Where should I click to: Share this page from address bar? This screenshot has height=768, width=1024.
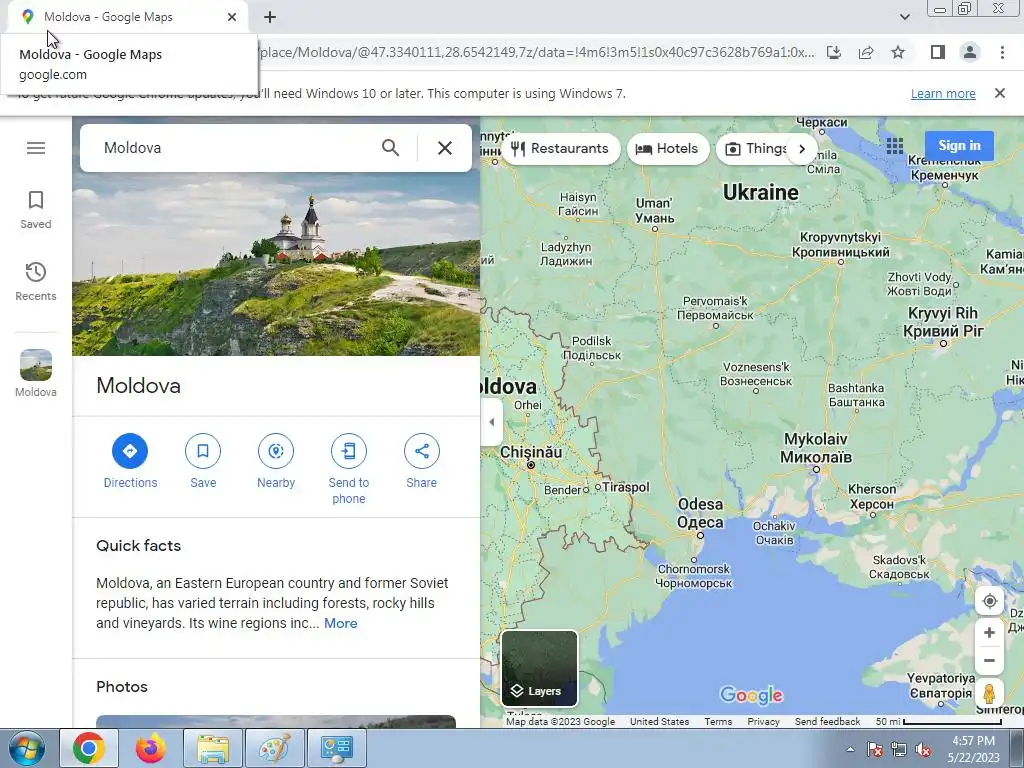tap(866, 52)
